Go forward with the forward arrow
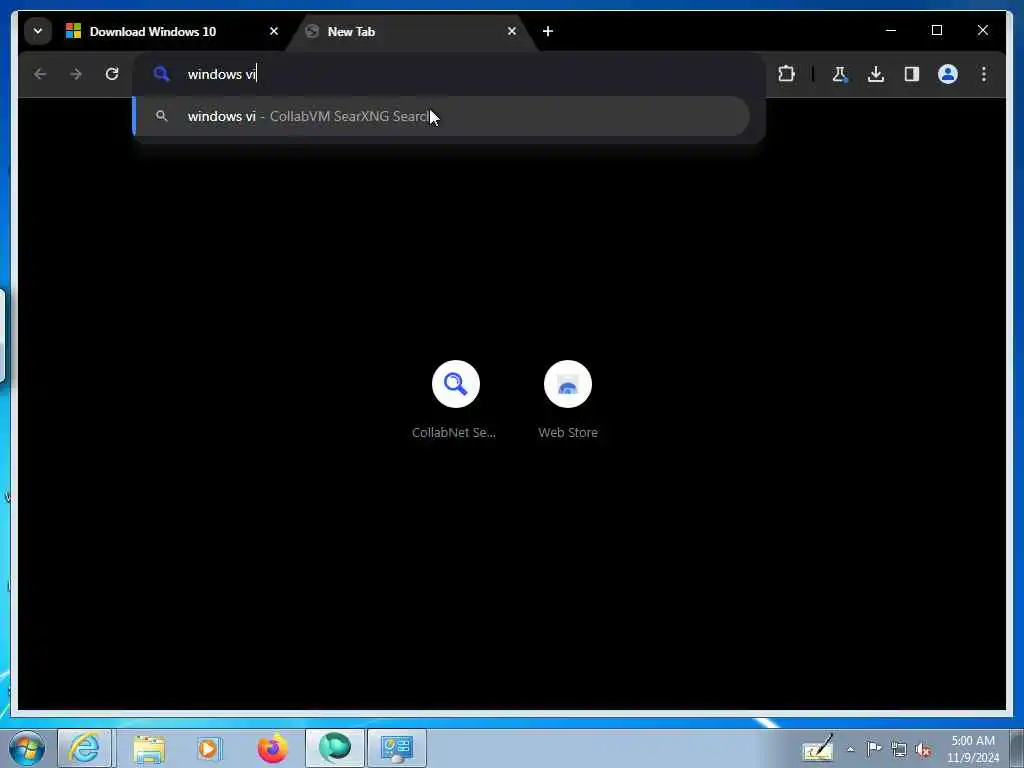Viewport: 1024px width, 768px height. [76, 74]
